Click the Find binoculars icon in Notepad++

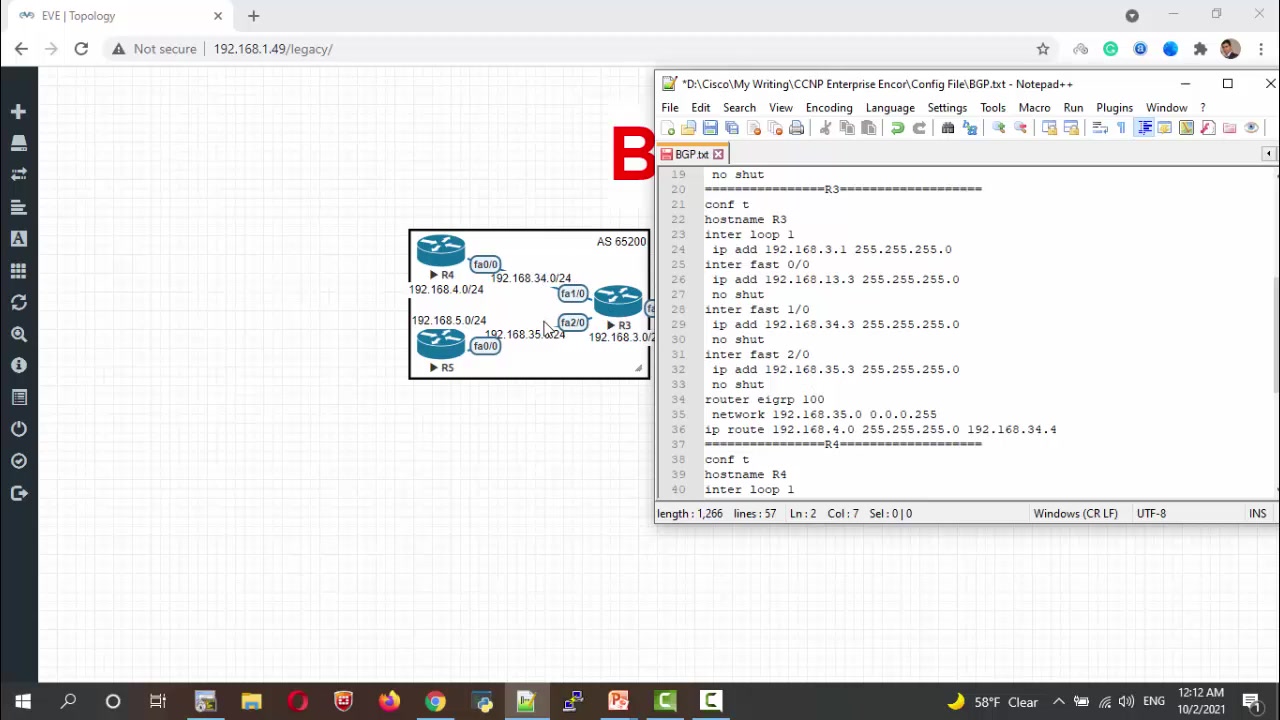pos(948,128)
